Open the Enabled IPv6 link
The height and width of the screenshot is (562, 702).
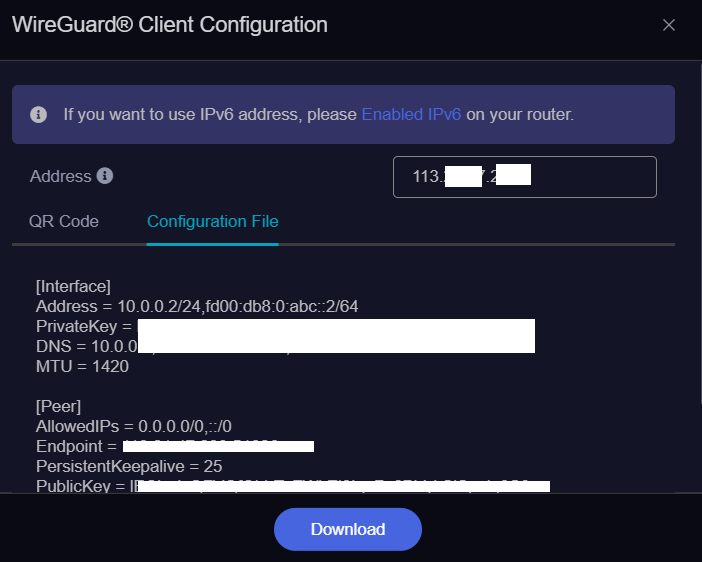click(x=411, y=114)
